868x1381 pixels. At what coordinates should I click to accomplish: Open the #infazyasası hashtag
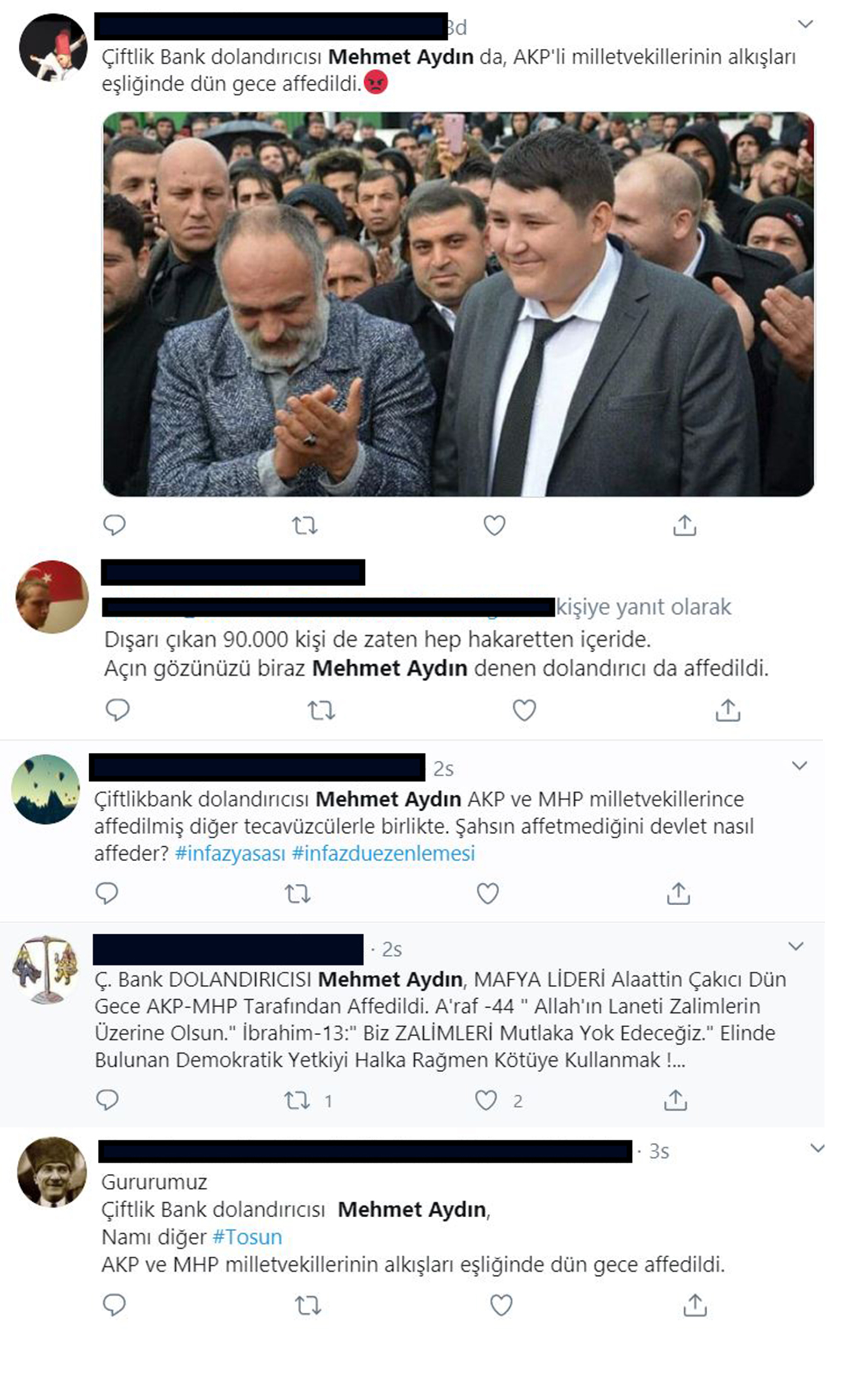click(230, 853)
